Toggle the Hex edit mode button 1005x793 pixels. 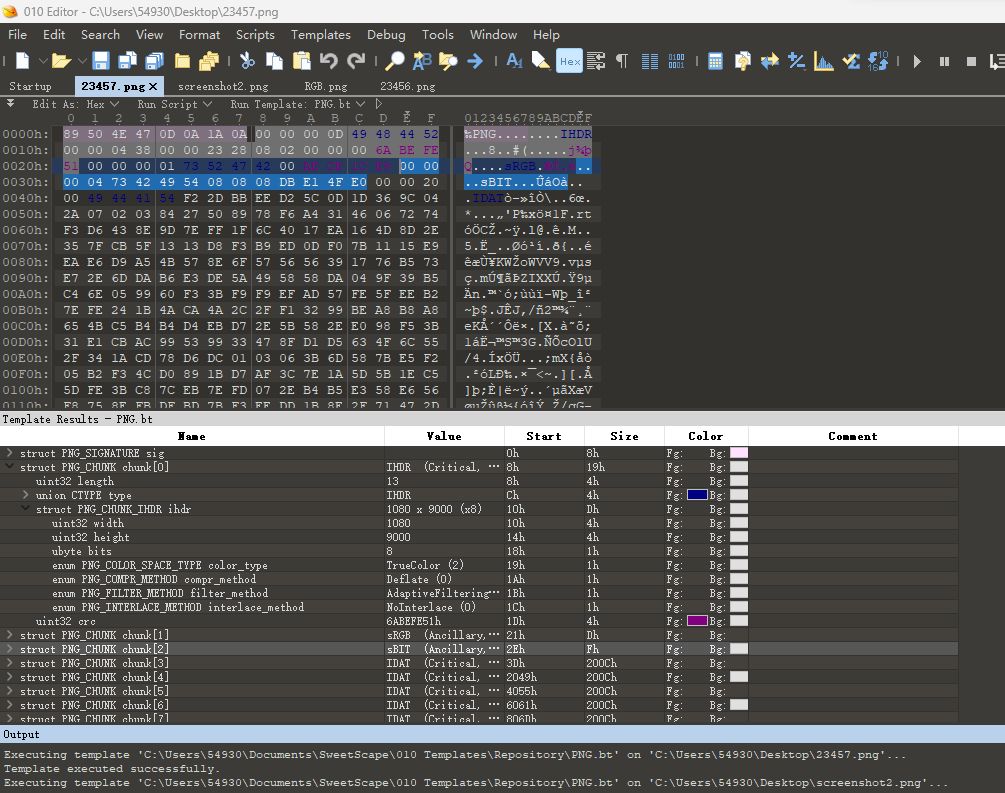click(x=569, y=61)
